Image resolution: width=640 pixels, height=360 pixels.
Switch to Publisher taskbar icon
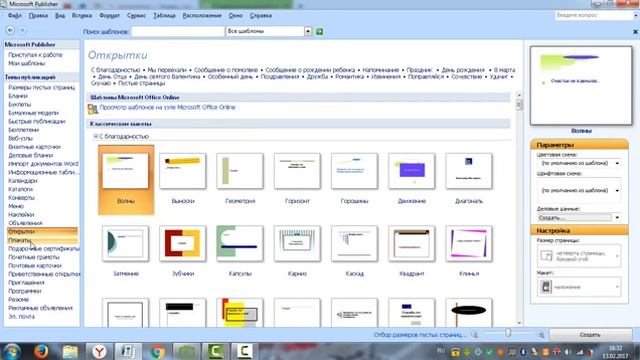(x=128, y=351)
